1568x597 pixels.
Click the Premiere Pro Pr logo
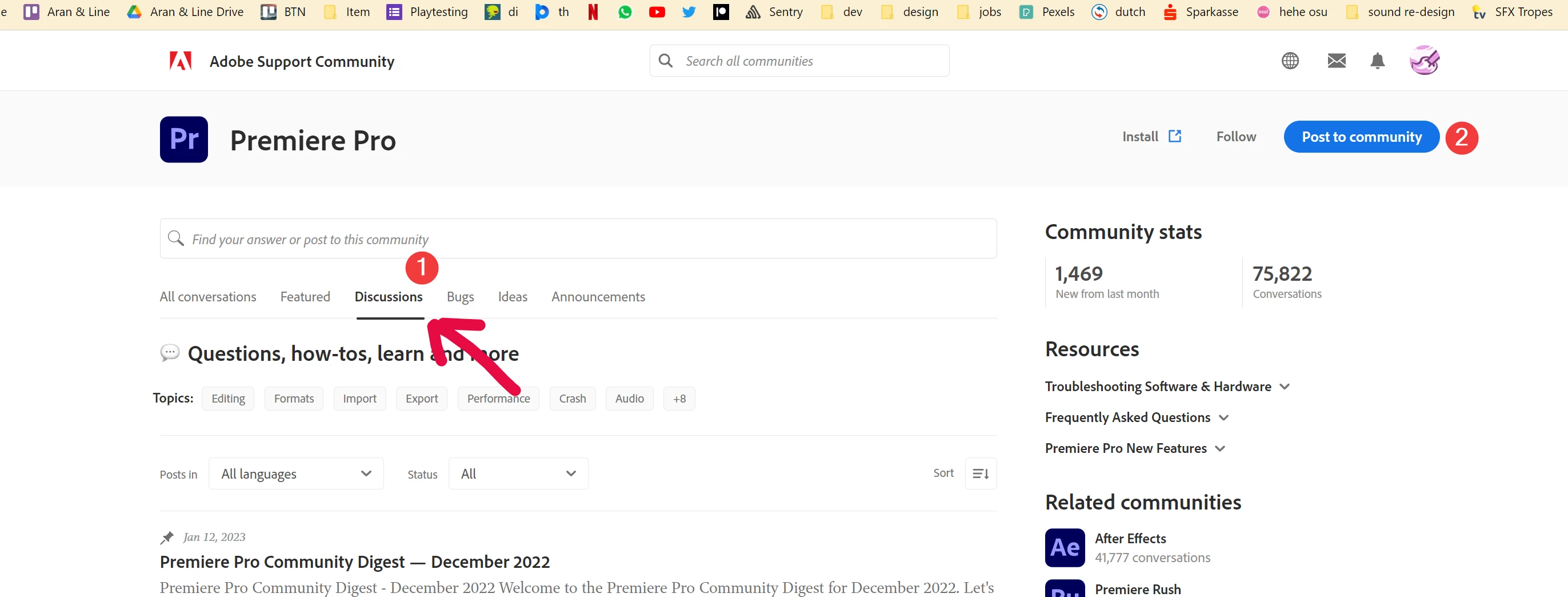184,140
